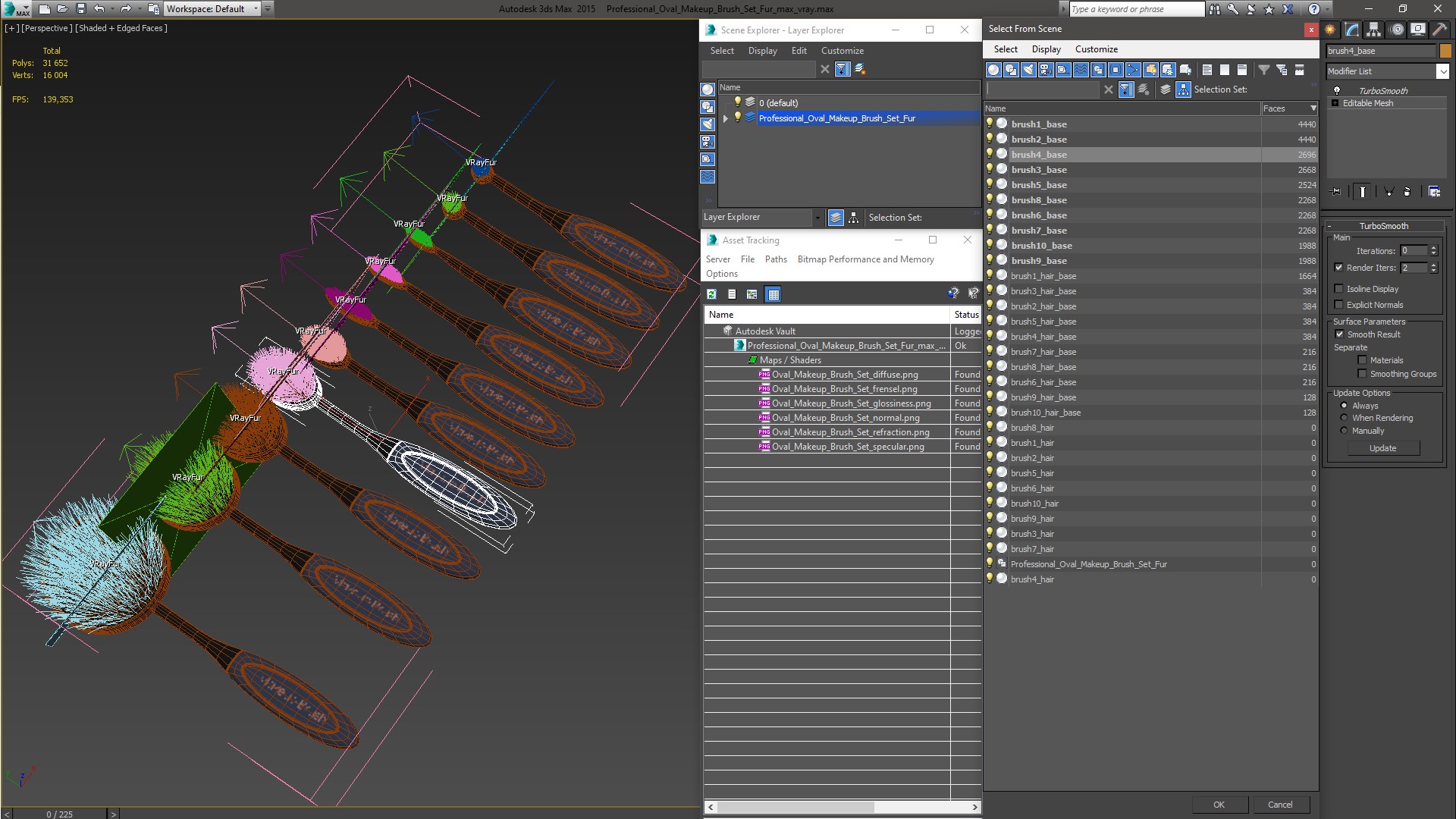Toggle Display Bone Objects filter in Select From Scene
This screenshot has height=819, width=1456.
(x=1133, y=70)
